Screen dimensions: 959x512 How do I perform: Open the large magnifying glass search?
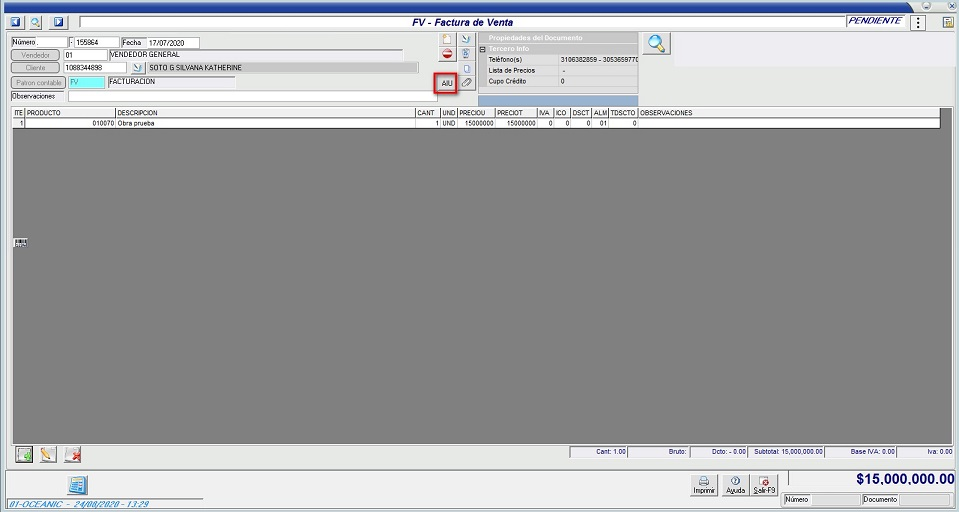point(656,43)
